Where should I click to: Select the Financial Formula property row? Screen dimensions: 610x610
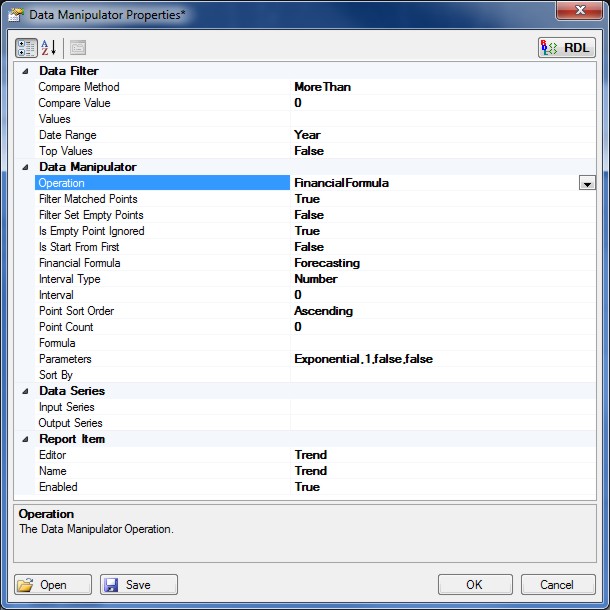tap(79, 263)
